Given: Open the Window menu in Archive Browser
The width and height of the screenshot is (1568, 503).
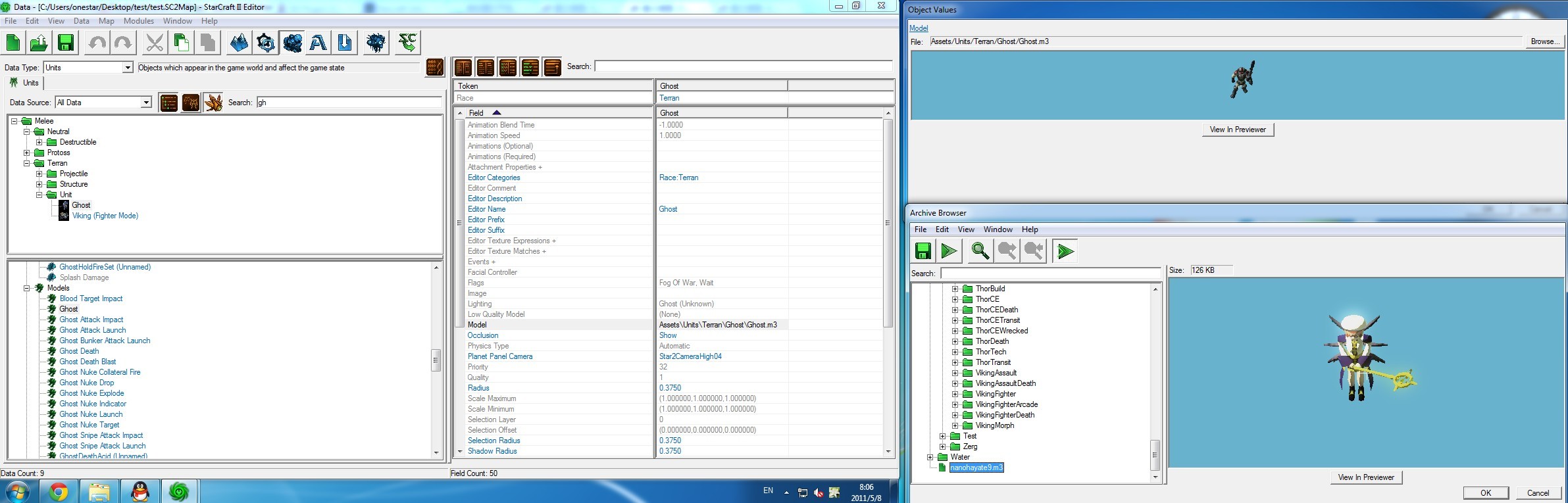Looking at the screenshot, I should click(x=998, y=229).
